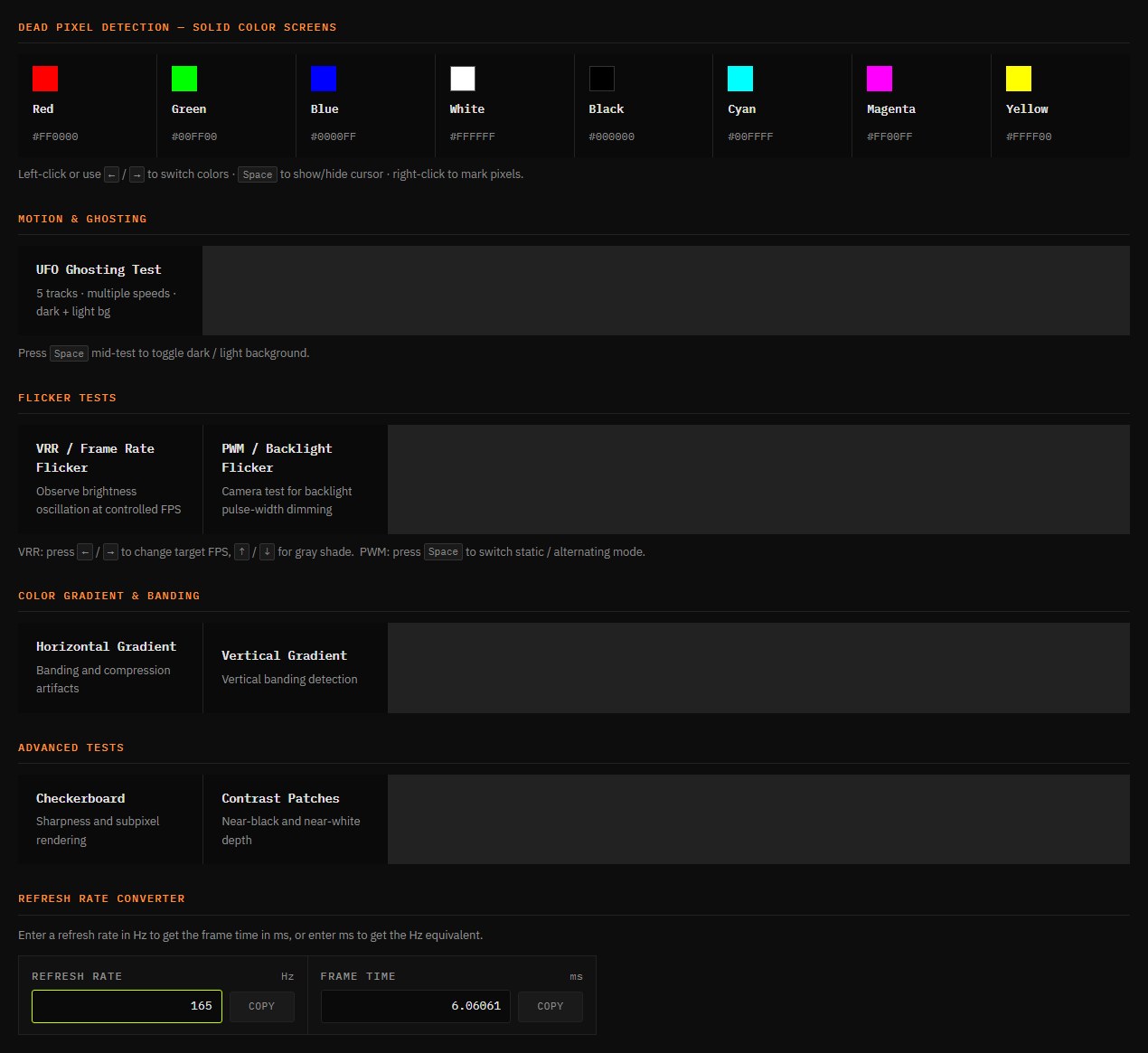The width and height of the screenshot is (1148, 1053).
Task: Click the REFRESH RATE field label
Action: 77,976
